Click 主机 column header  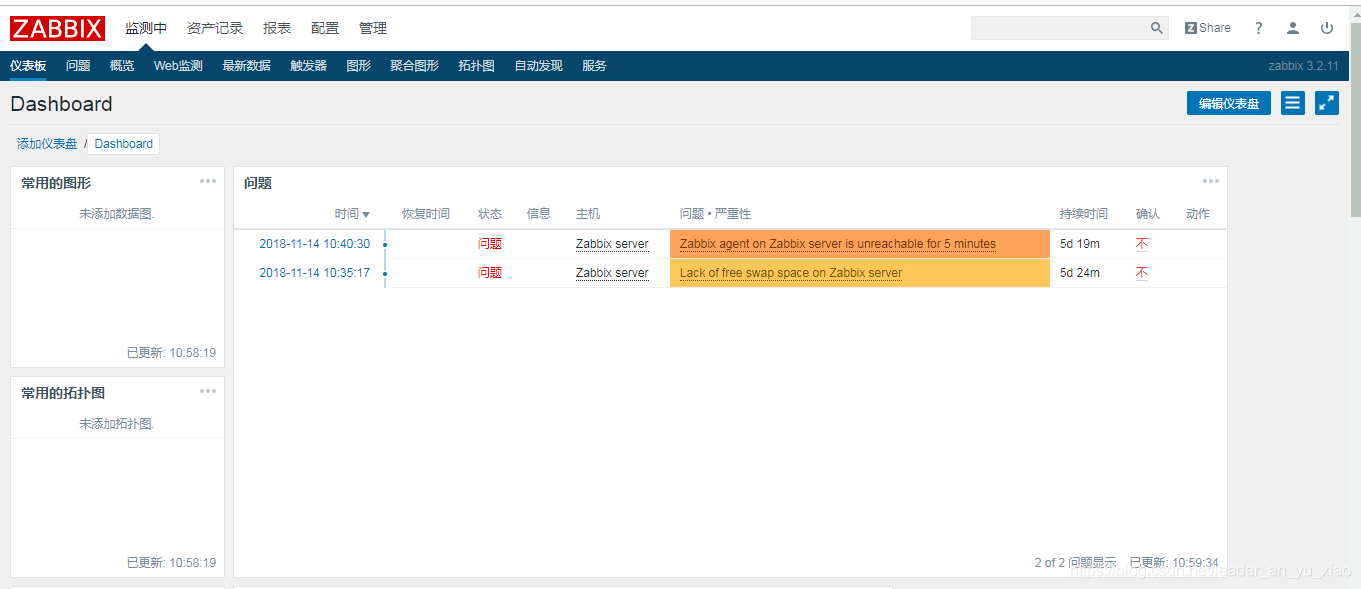(588, 214)
